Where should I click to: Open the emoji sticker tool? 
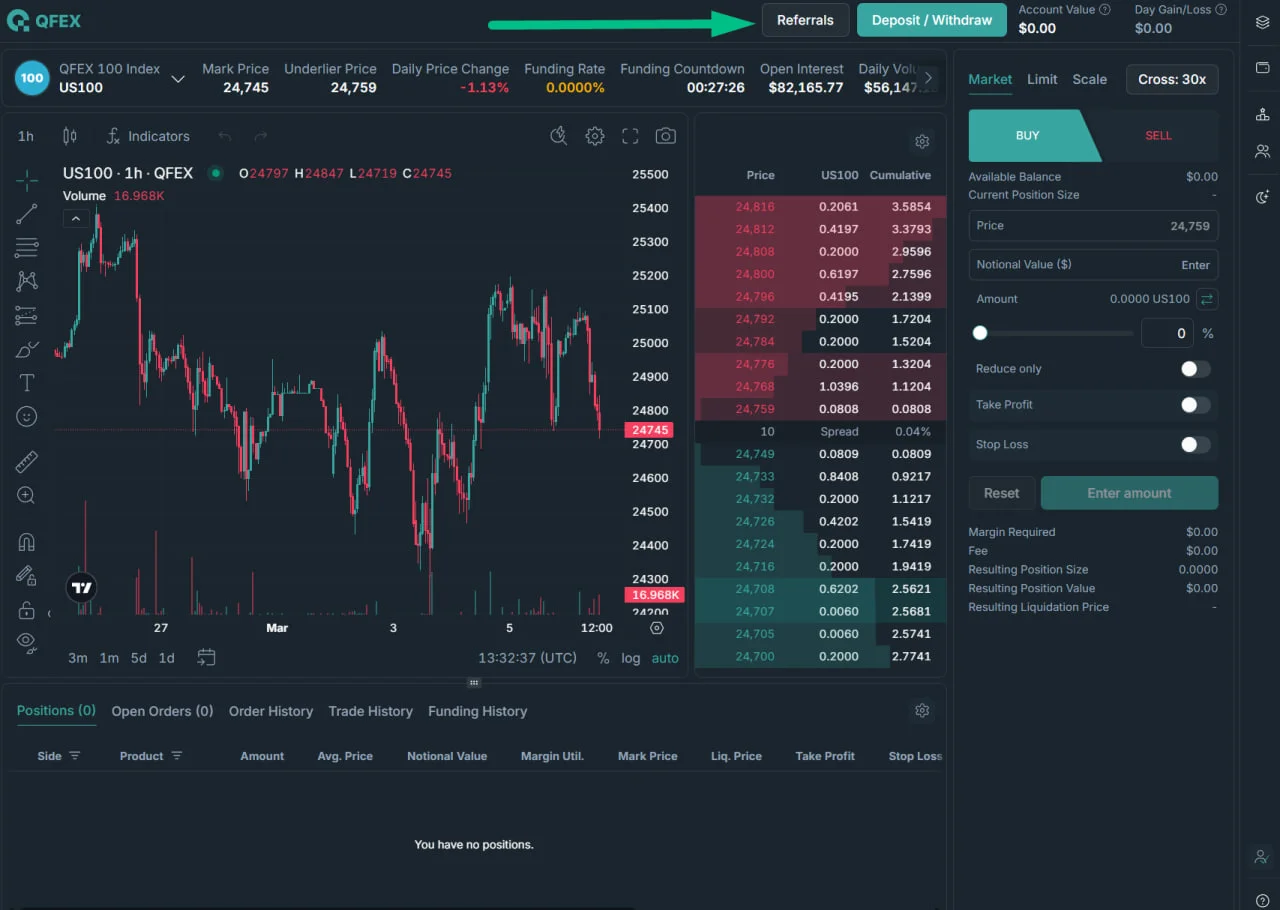click(x=27, y=416)
